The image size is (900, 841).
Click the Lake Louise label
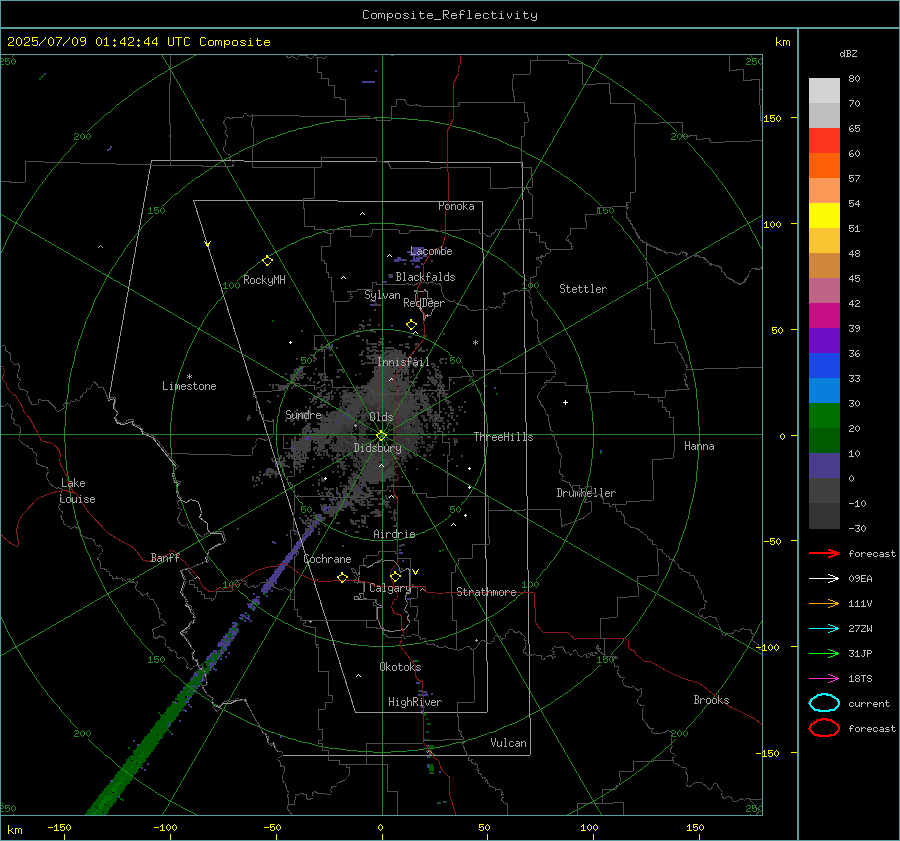click(78, 491)
